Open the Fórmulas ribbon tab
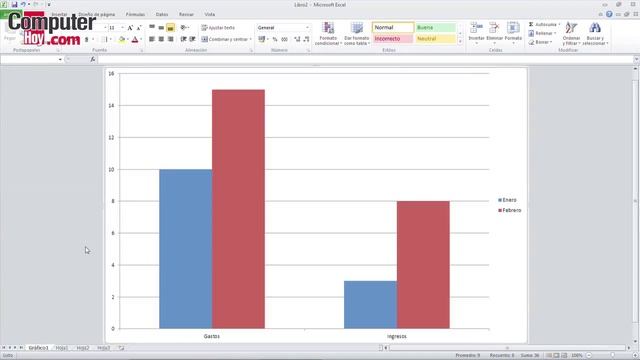Screen dimensions: 640x360 click(135, 14)
